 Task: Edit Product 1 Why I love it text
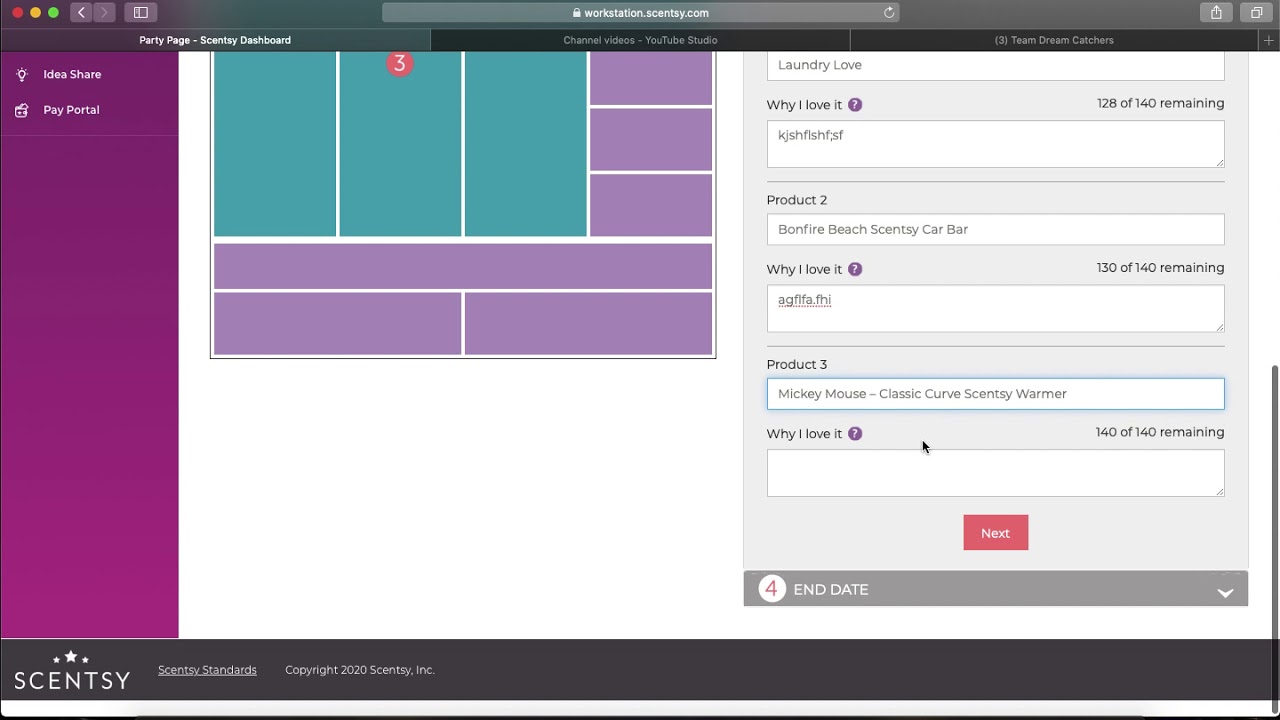coord(995,144)
